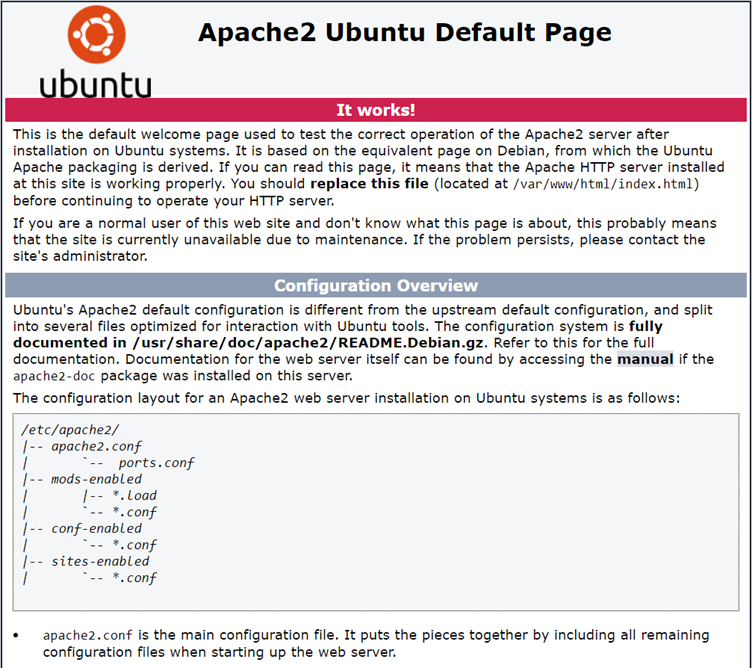Click the Ubuntu logo image
This screenshot has width=752, height=668.
point(95,51)
